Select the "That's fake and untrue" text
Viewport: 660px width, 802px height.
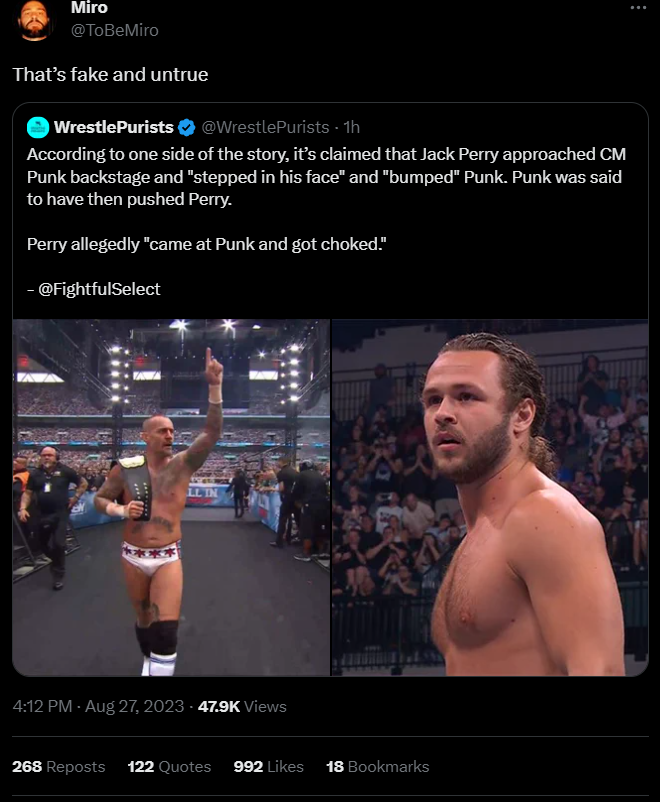111,75
